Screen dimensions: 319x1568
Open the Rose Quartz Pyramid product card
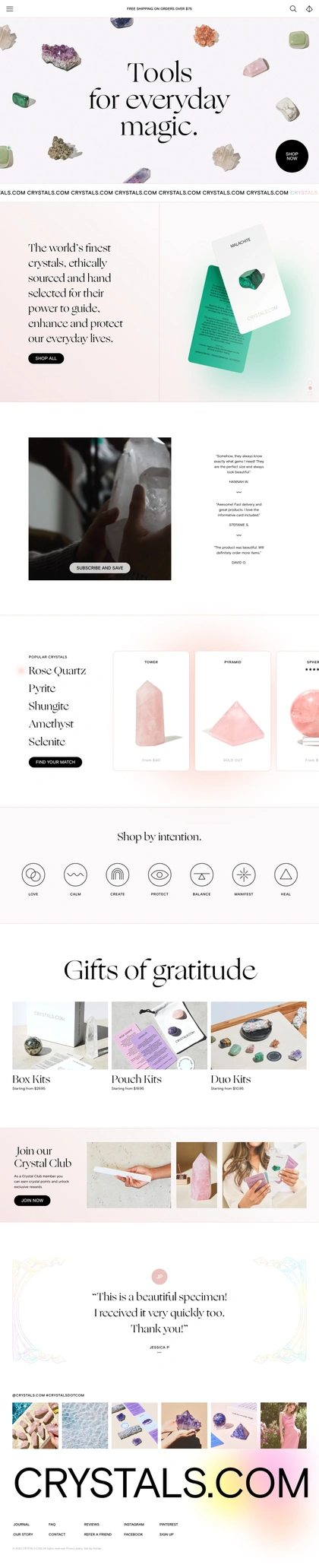coord(232,711)
